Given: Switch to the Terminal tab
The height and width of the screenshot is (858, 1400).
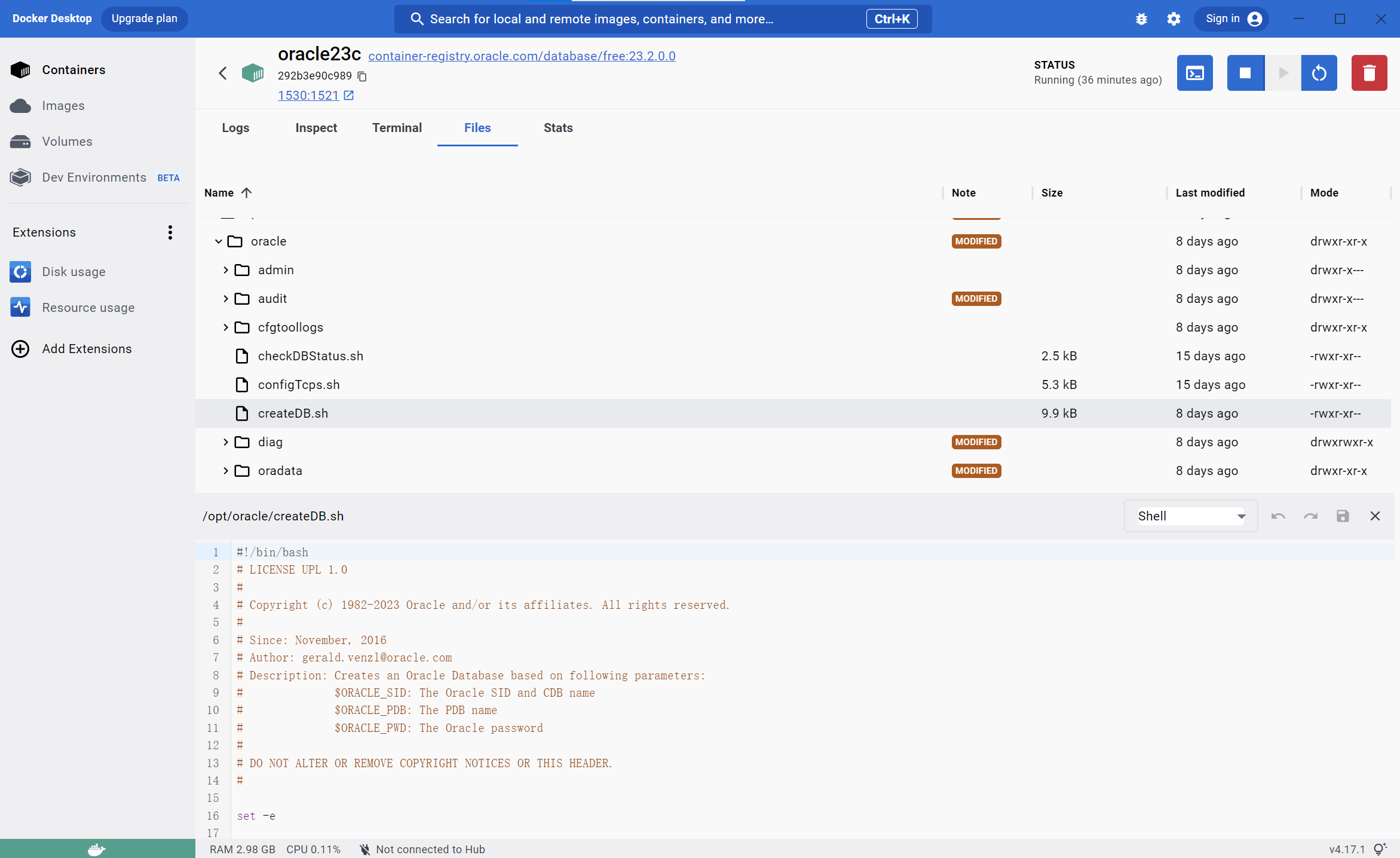Looking at the screenshot, I should [397, 128].
